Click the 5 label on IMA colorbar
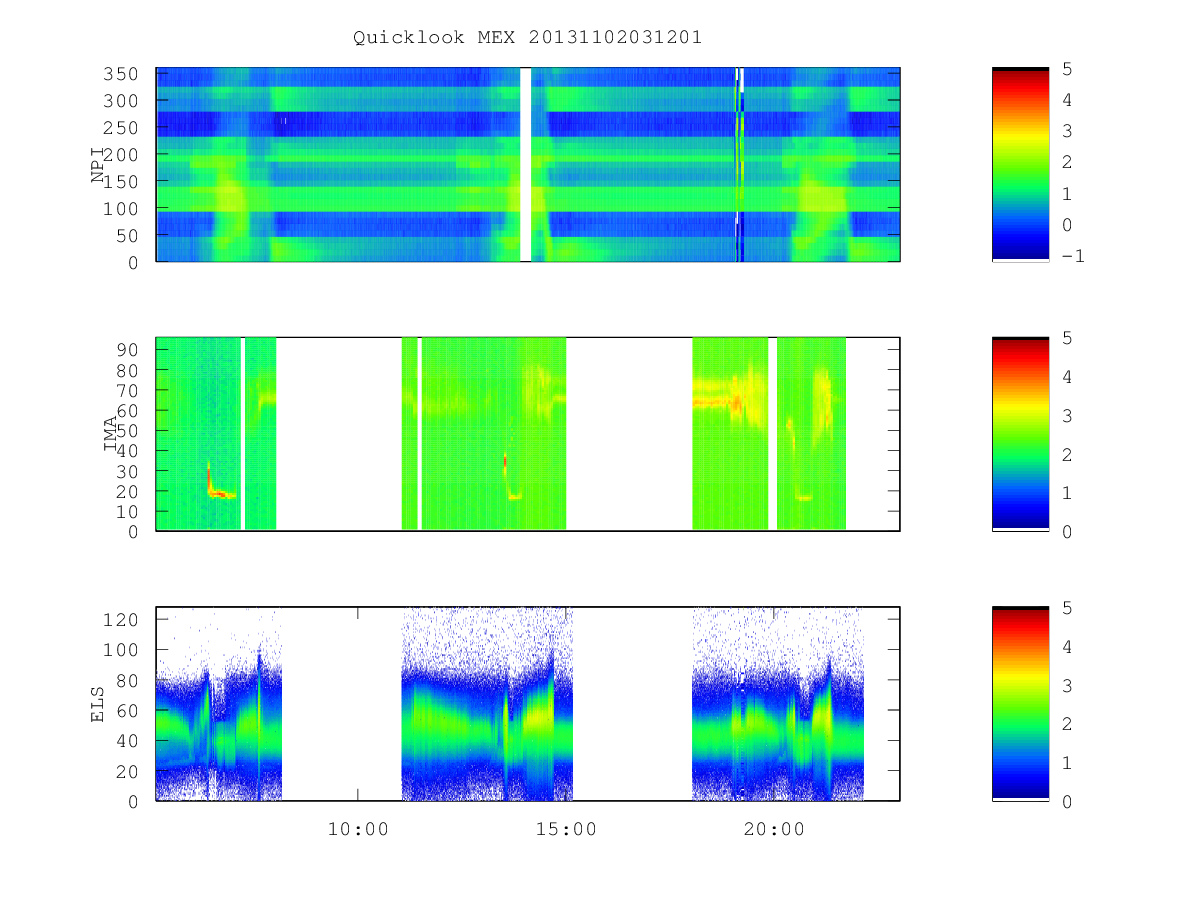The width and height of the screenshot is (1200, 900). (1068, 338)
